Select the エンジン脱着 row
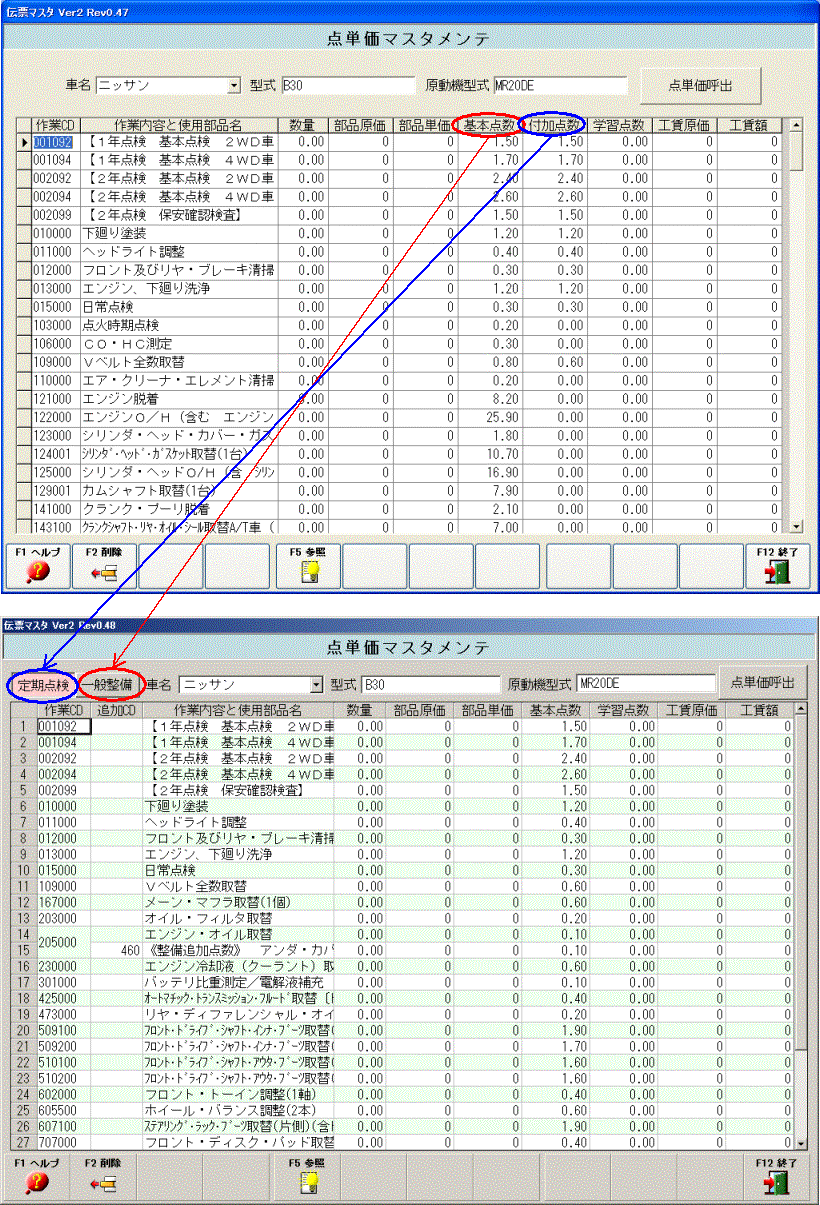 click(x=178, y=398)
